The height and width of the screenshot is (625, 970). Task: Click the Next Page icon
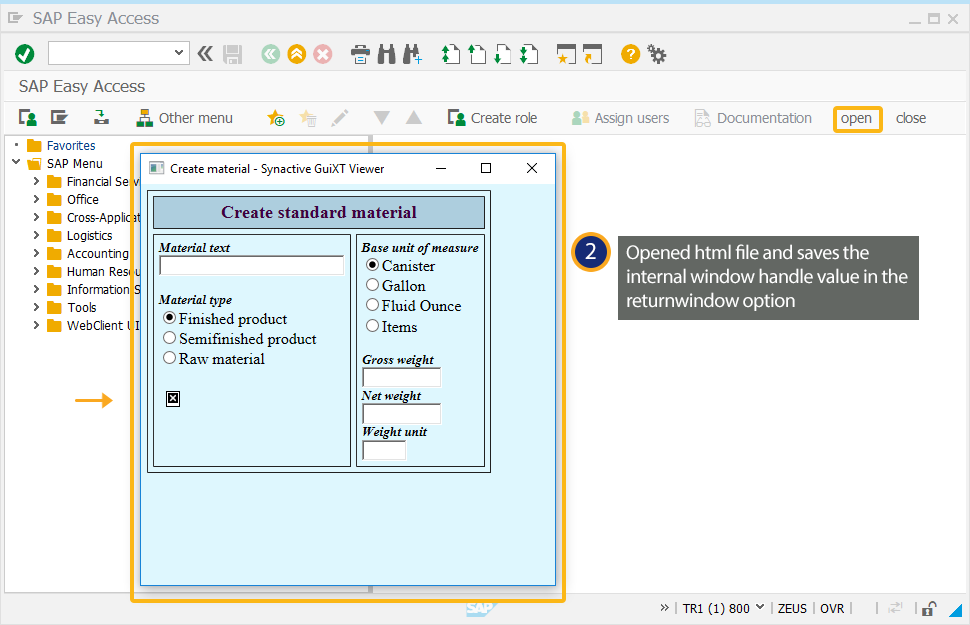coord(502,54)
